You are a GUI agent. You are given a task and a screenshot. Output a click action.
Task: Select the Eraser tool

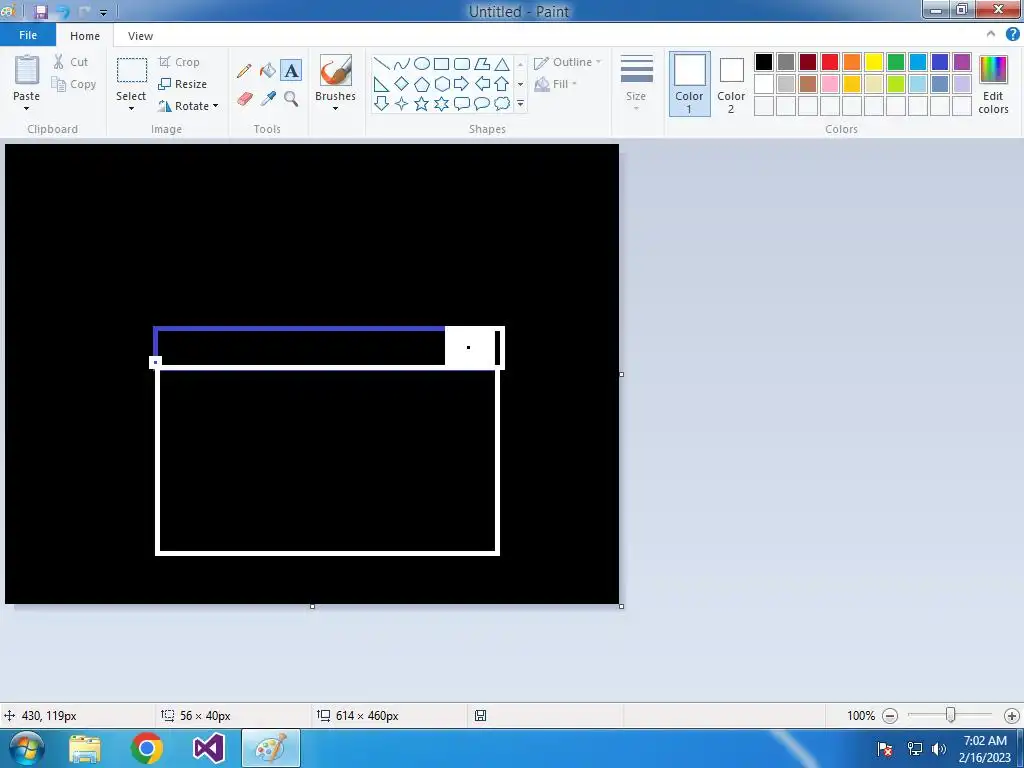[x=244, y=99]
